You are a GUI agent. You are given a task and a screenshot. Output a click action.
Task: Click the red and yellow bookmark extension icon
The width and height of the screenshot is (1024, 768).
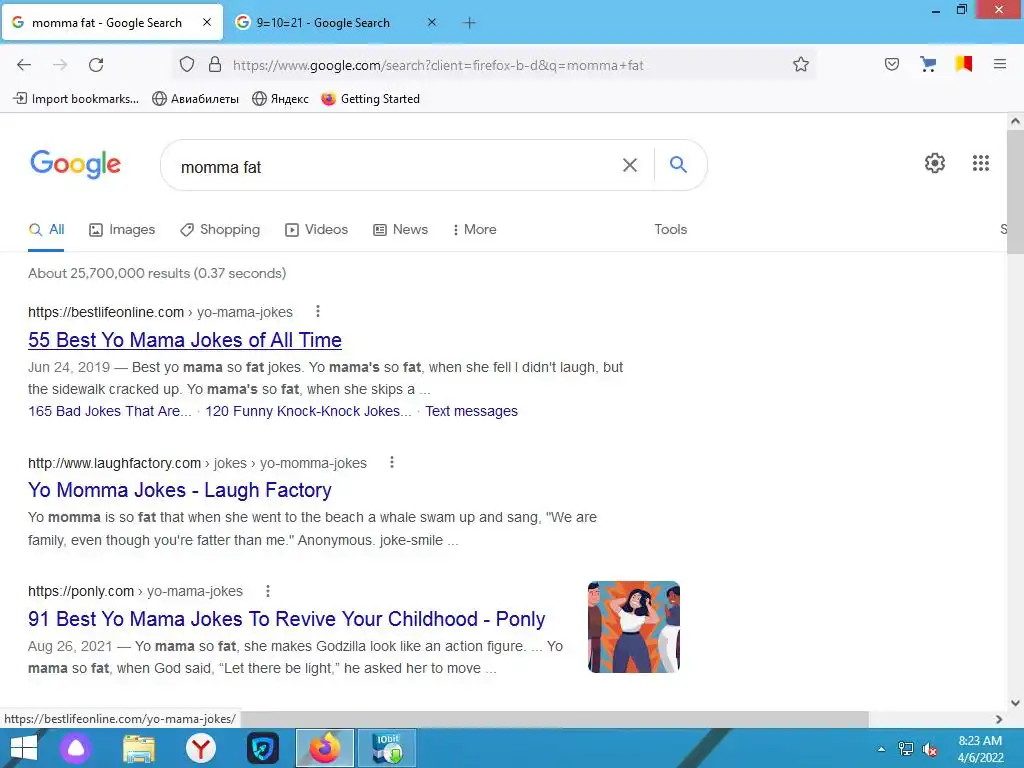pyautogui.click(x=964, y=64)
